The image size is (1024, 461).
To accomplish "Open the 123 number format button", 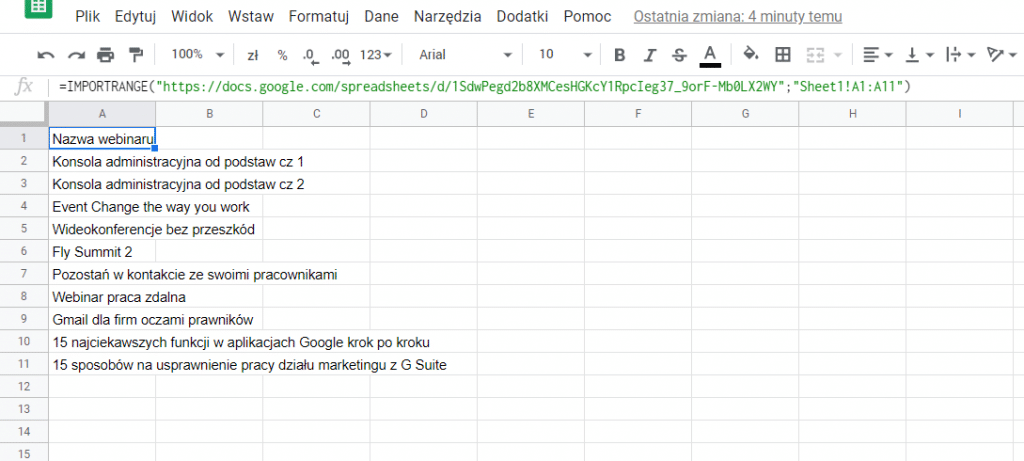I will click(x=375, y=55).
